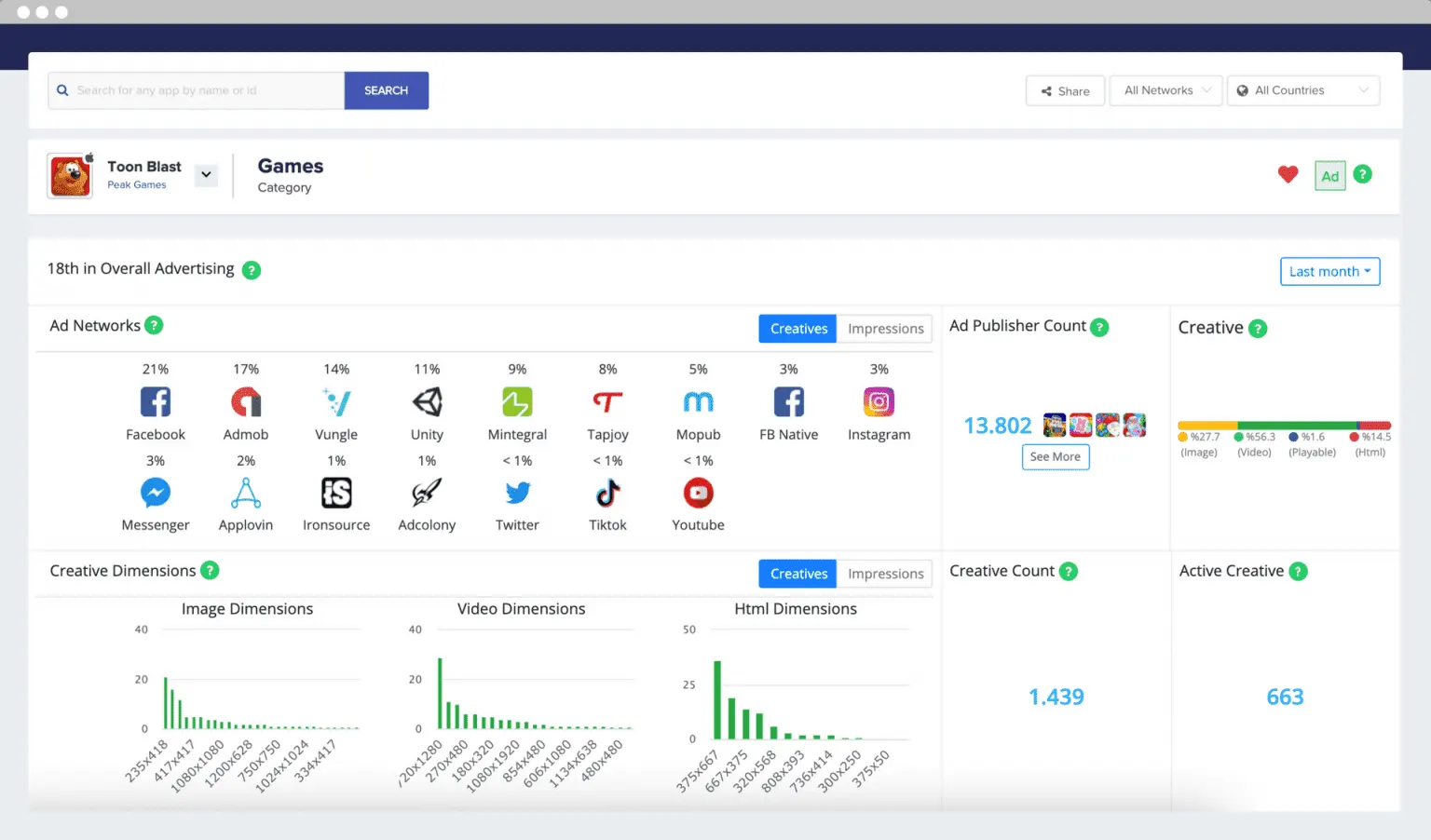Open the Vungle network icon

click(336, 402)
